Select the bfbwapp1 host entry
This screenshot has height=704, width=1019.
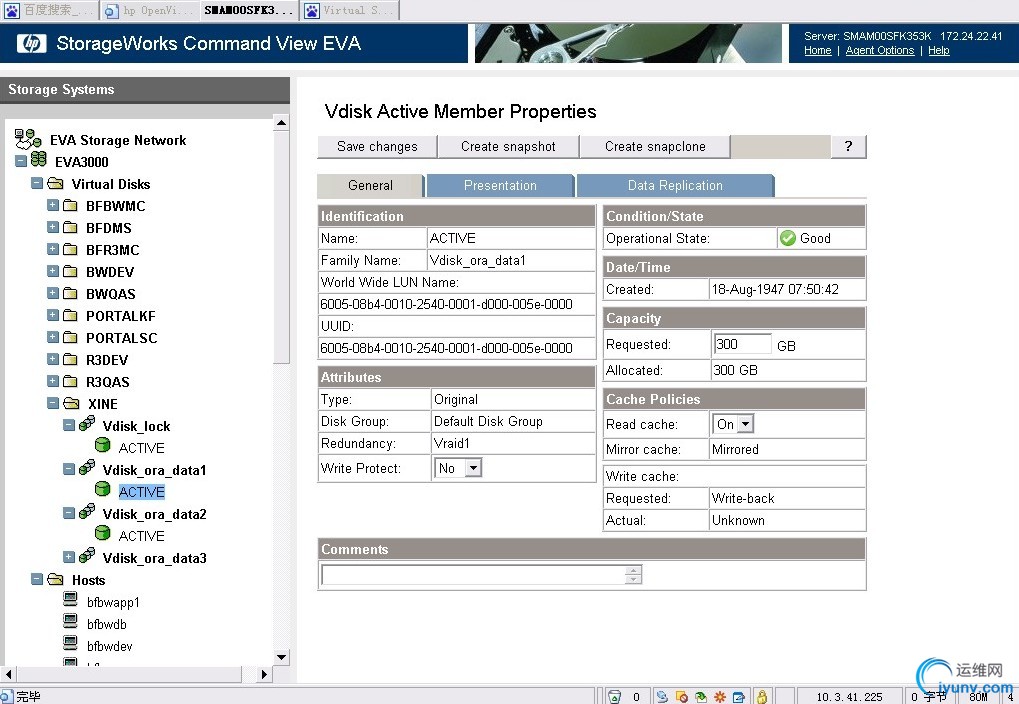pos(113,602)
